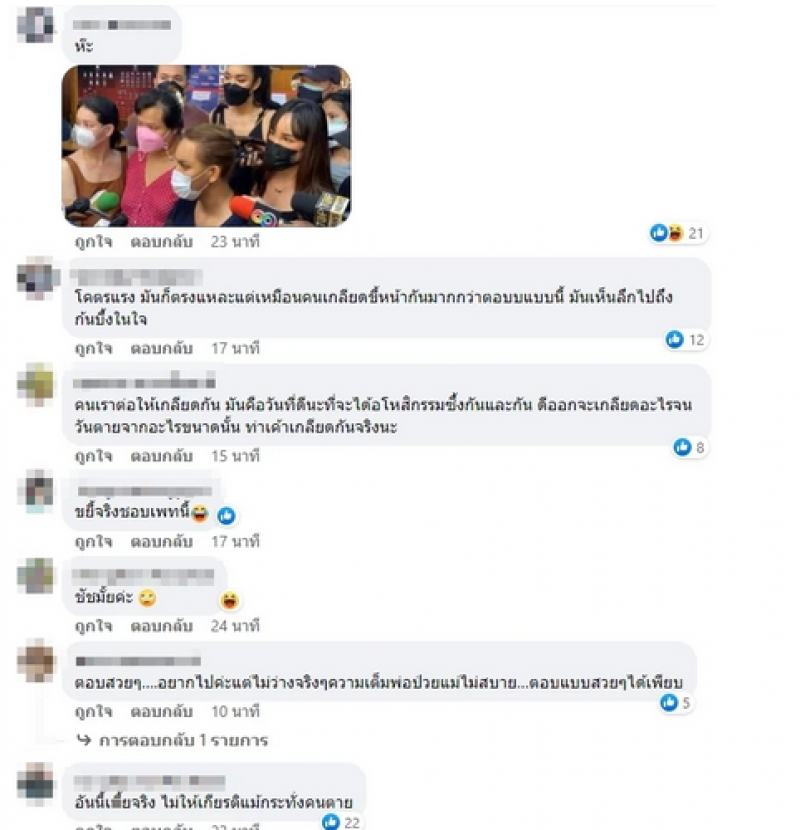Click ถูกใจ on the 10 นาที comment
This screenshot has width=800, height=830.
tap(94, 711)
